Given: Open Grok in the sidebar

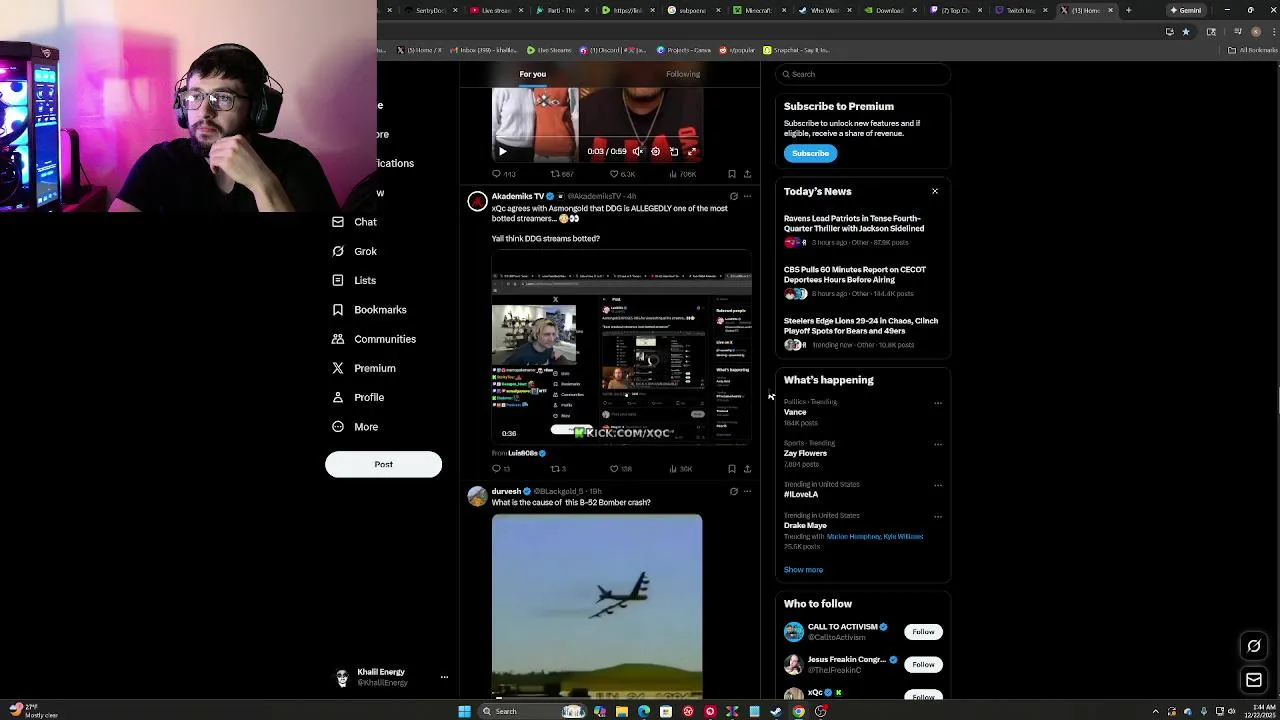Looking at the screenshot, I should [x=355, y=251].
